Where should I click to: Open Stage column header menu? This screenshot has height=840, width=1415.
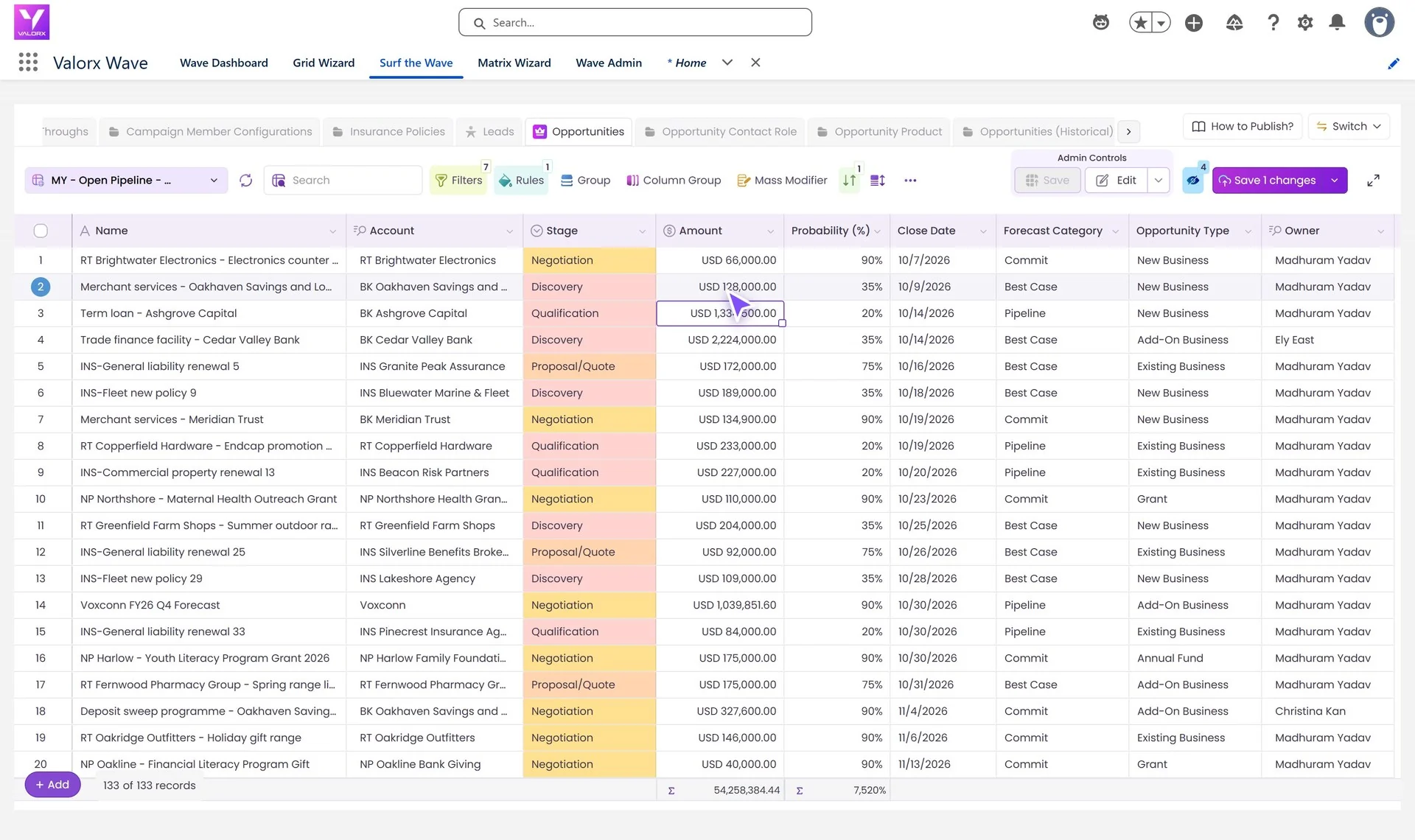pos(642,231)
